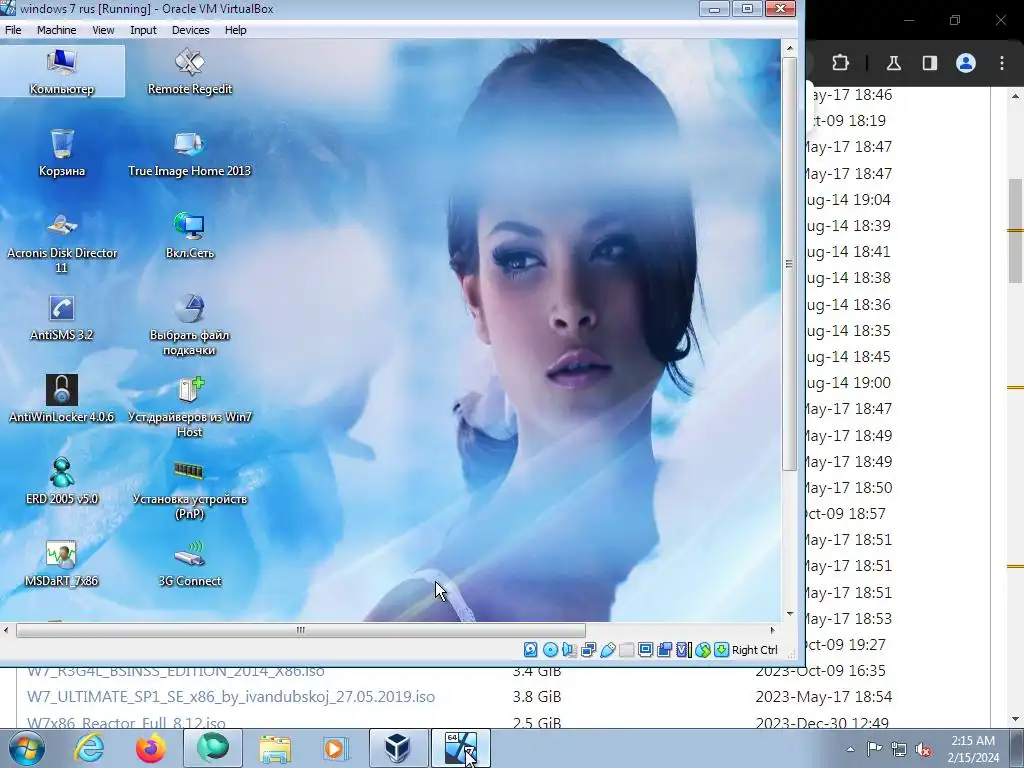
Task: Click the Вкл.Сеть network shortcut
Action: [189, 236]
